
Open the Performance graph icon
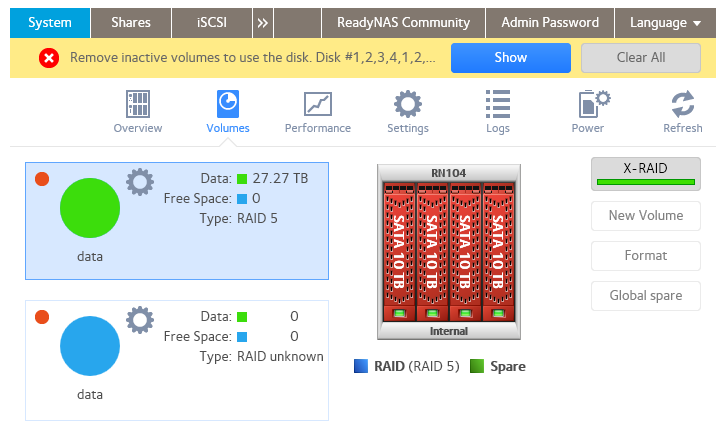(x=318, y=104)
